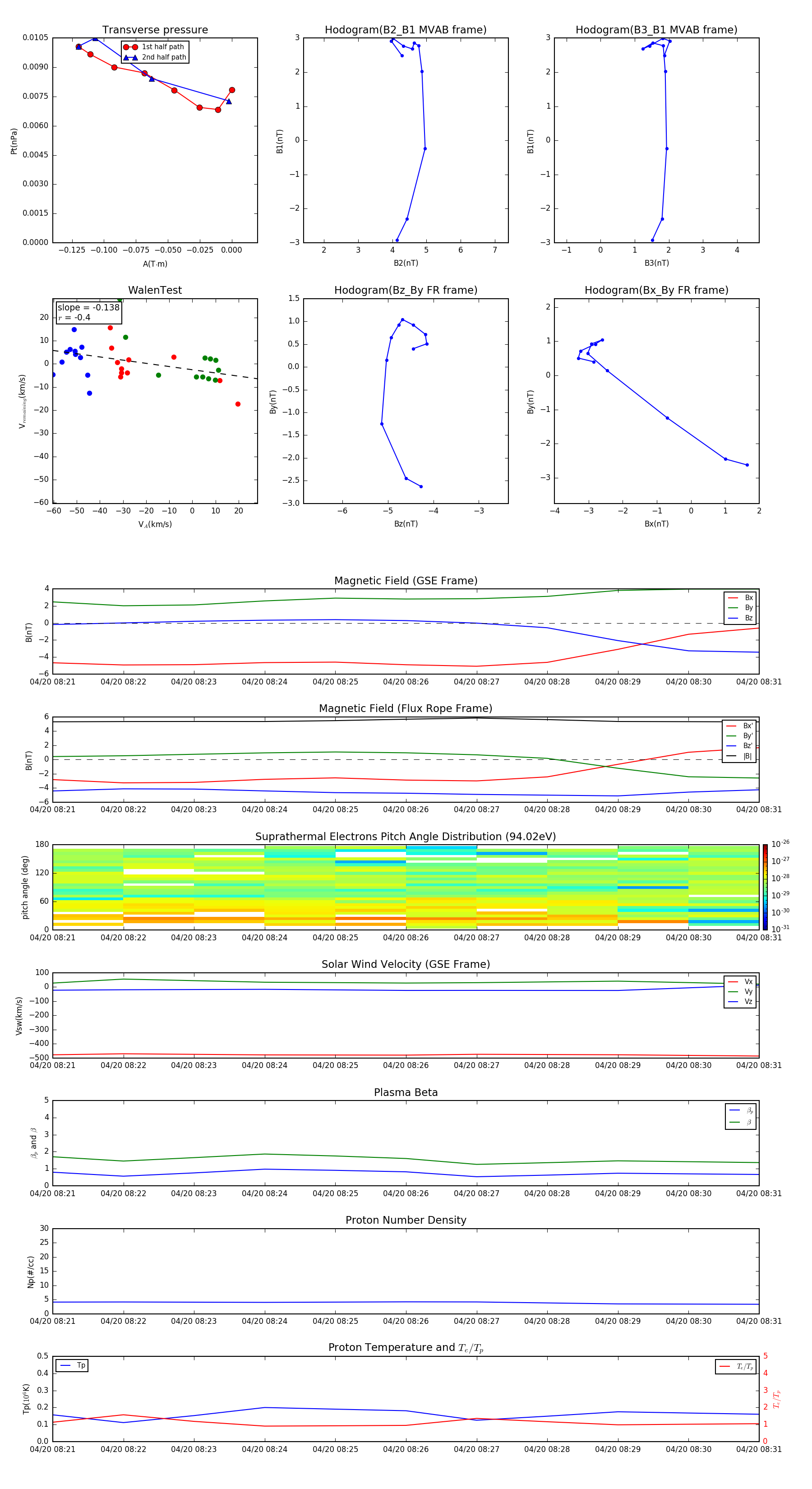Click the "Hodogram(Bx_By FR frame)" title
The height and width of the screenshot is (1489, 812).
point(656,290)
